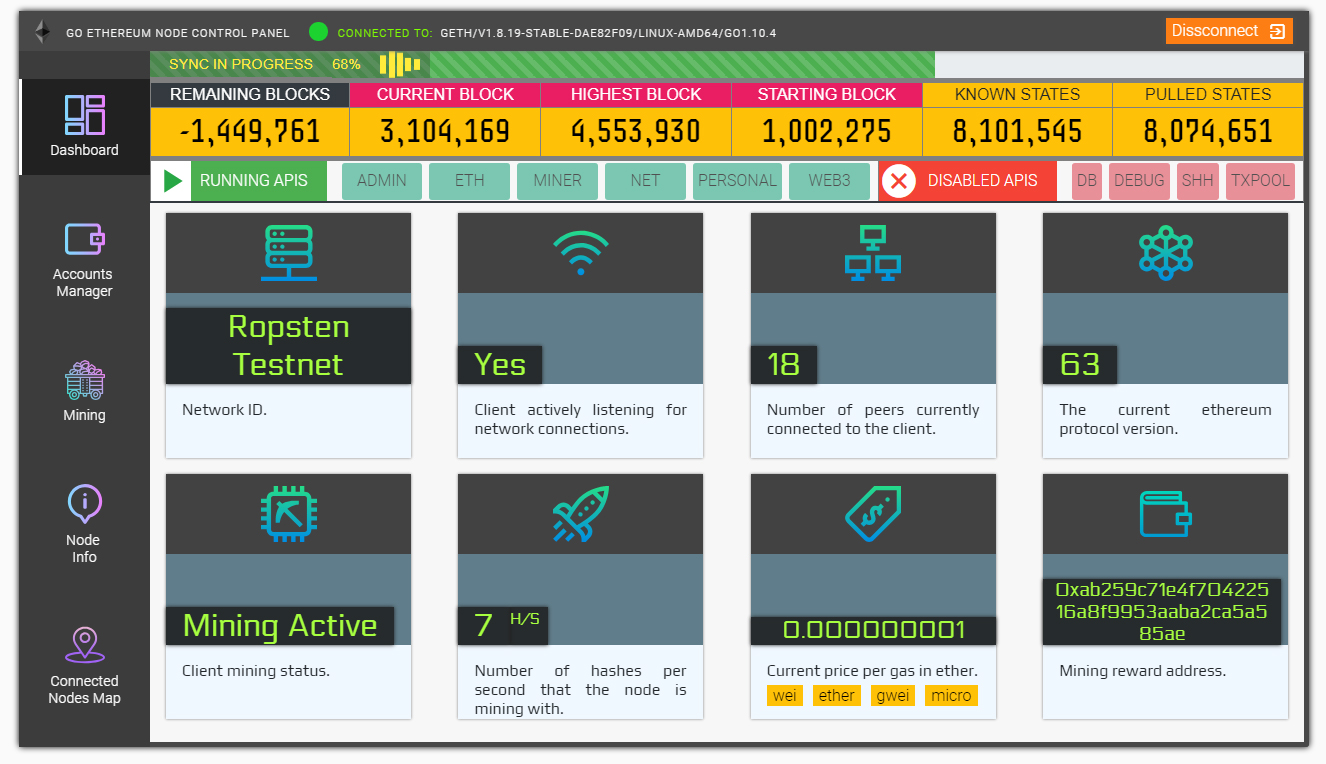Click the highest block value 4,553,930
1326x764 pixels.
pyautogui.click(x=636, y=131)
